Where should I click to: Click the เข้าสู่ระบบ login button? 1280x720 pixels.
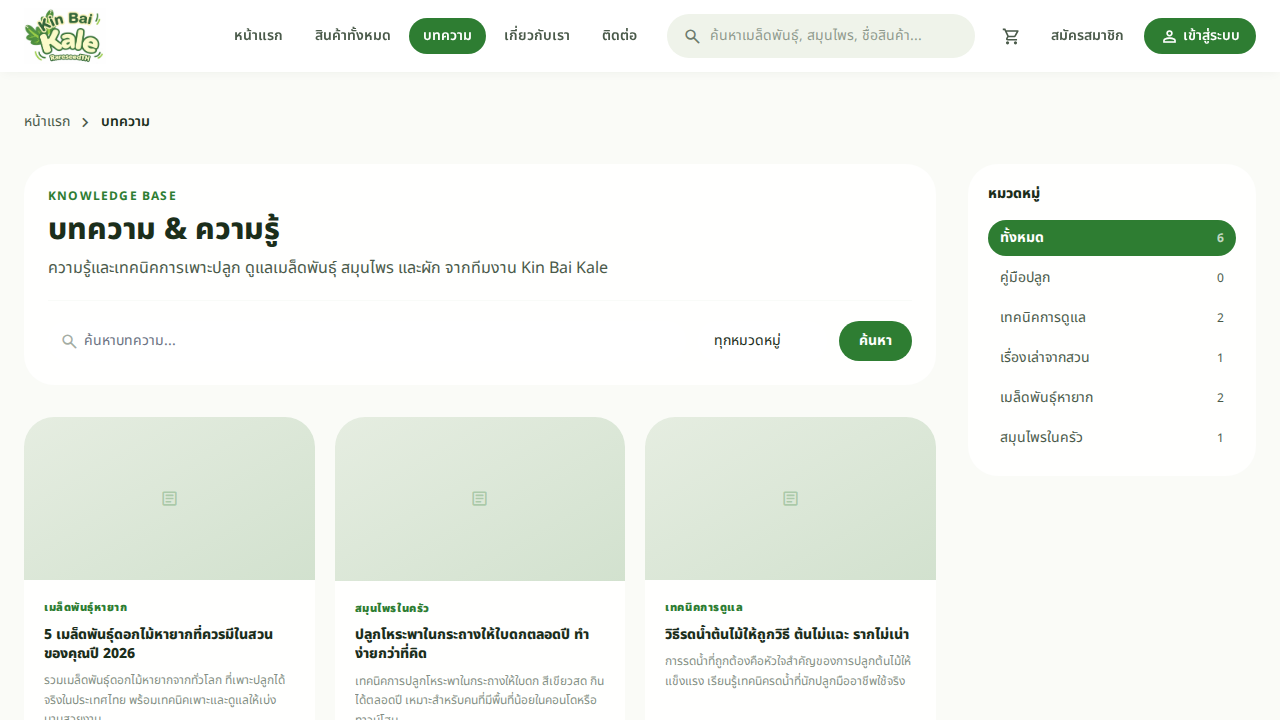tap(1199, 36)
